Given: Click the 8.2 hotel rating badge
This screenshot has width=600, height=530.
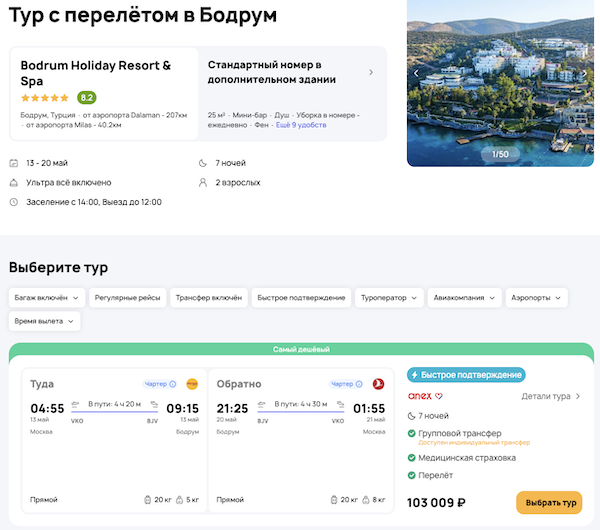Looking at the screenshot, I should [x=87, y=98].
